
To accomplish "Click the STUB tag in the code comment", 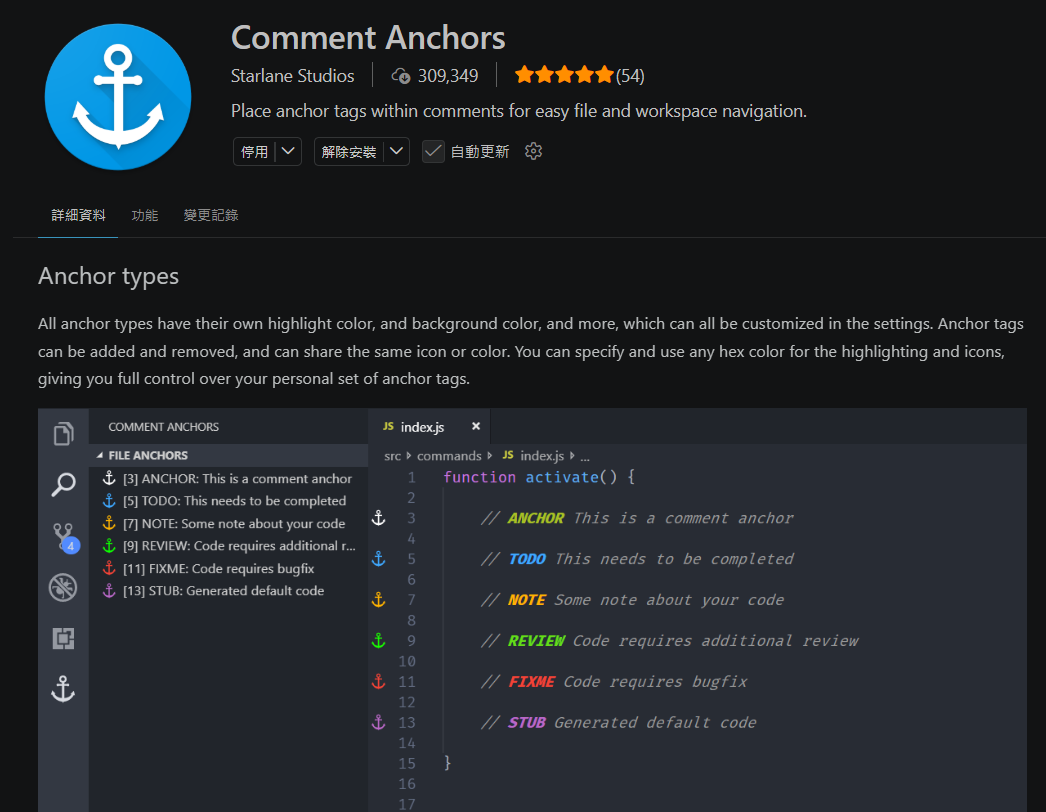I will click(x=527, y=723).
